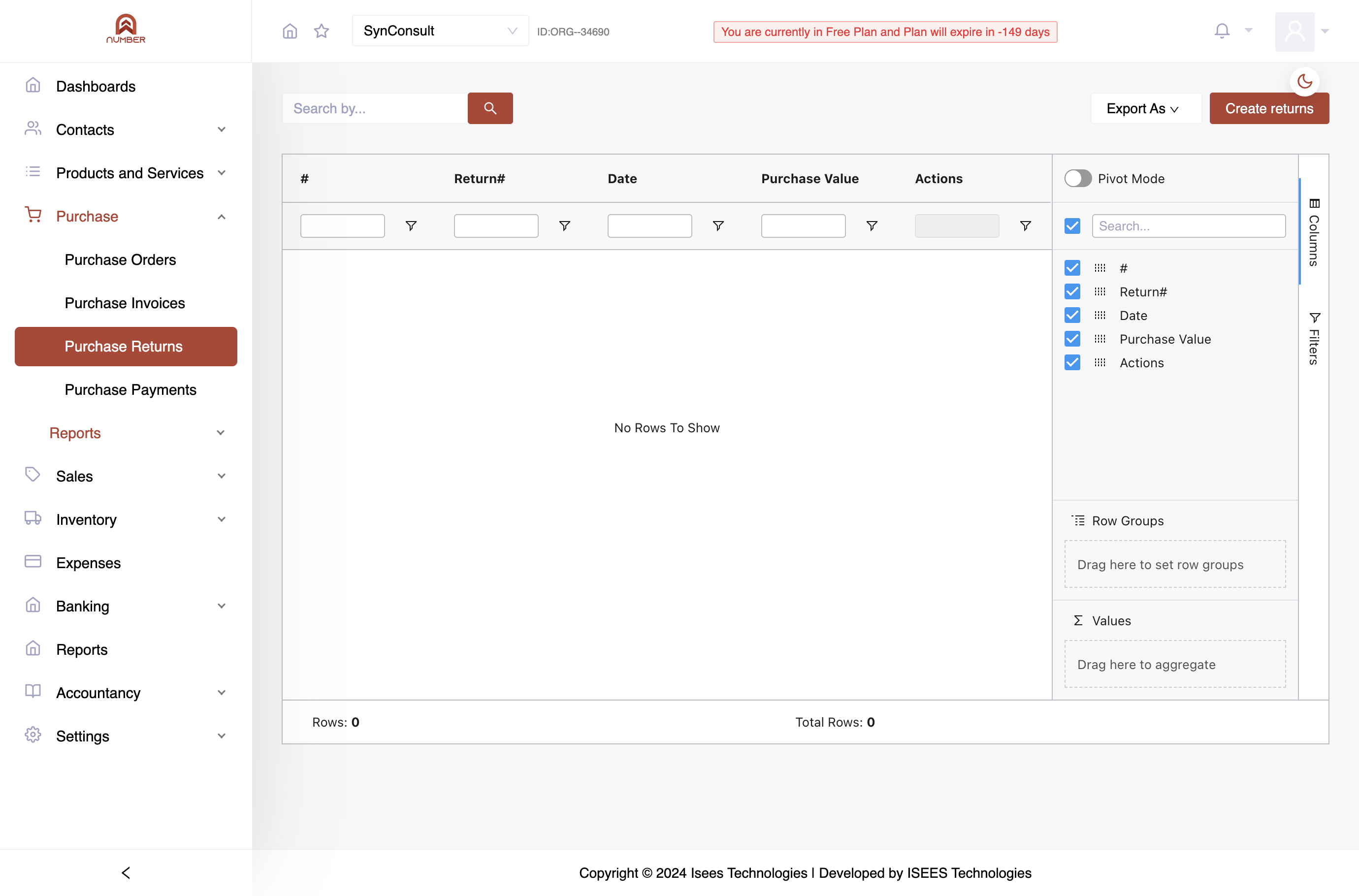Uncheck the # column checkbox
This screenshot has width=1359, height=896.
coord(1072,268)
